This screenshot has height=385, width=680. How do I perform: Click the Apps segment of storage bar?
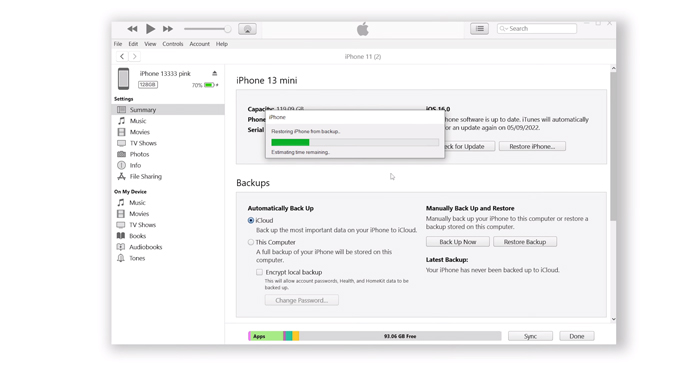pos(267,336)
